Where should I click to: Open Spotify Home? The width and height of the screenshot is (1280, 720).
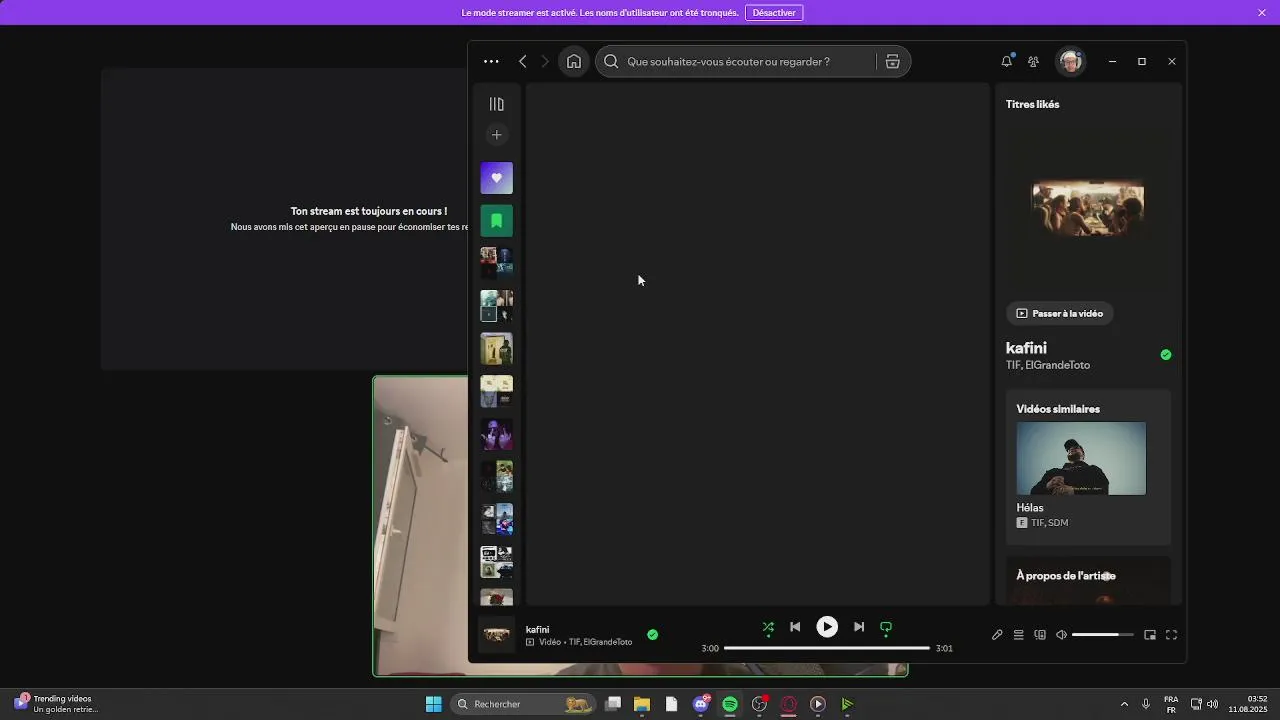pos(574,62)
